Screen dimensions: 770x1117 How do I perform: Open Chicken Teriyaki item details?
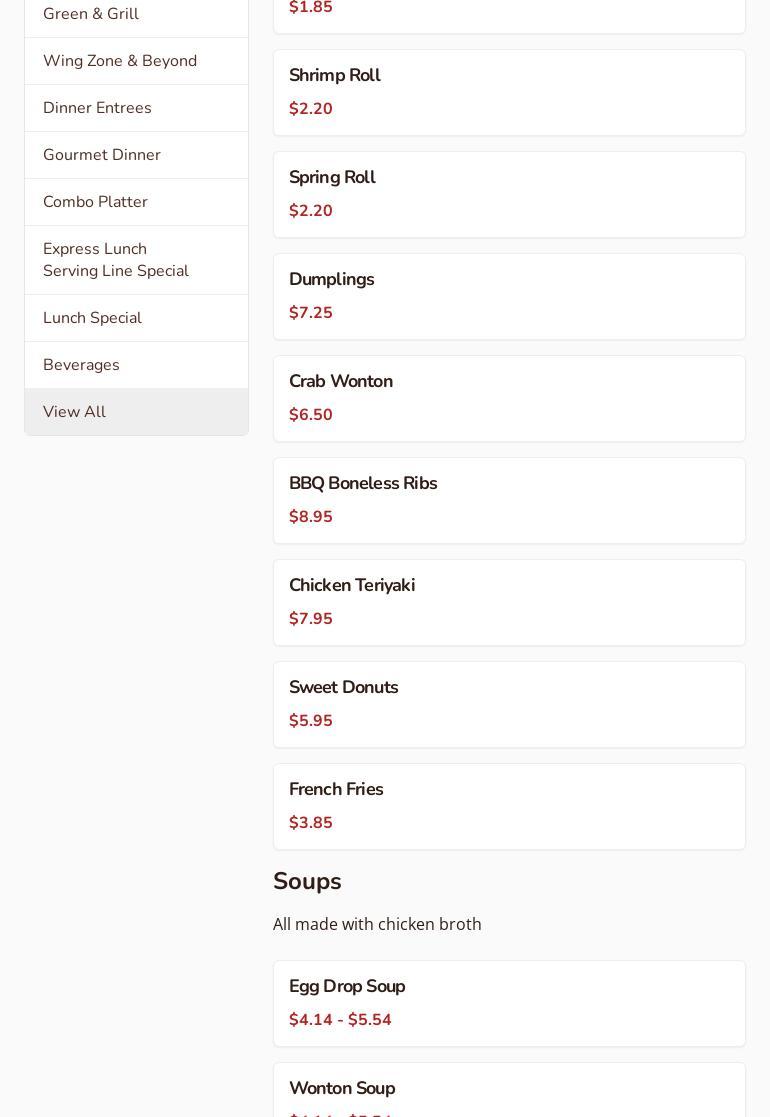tap(509, 602)
